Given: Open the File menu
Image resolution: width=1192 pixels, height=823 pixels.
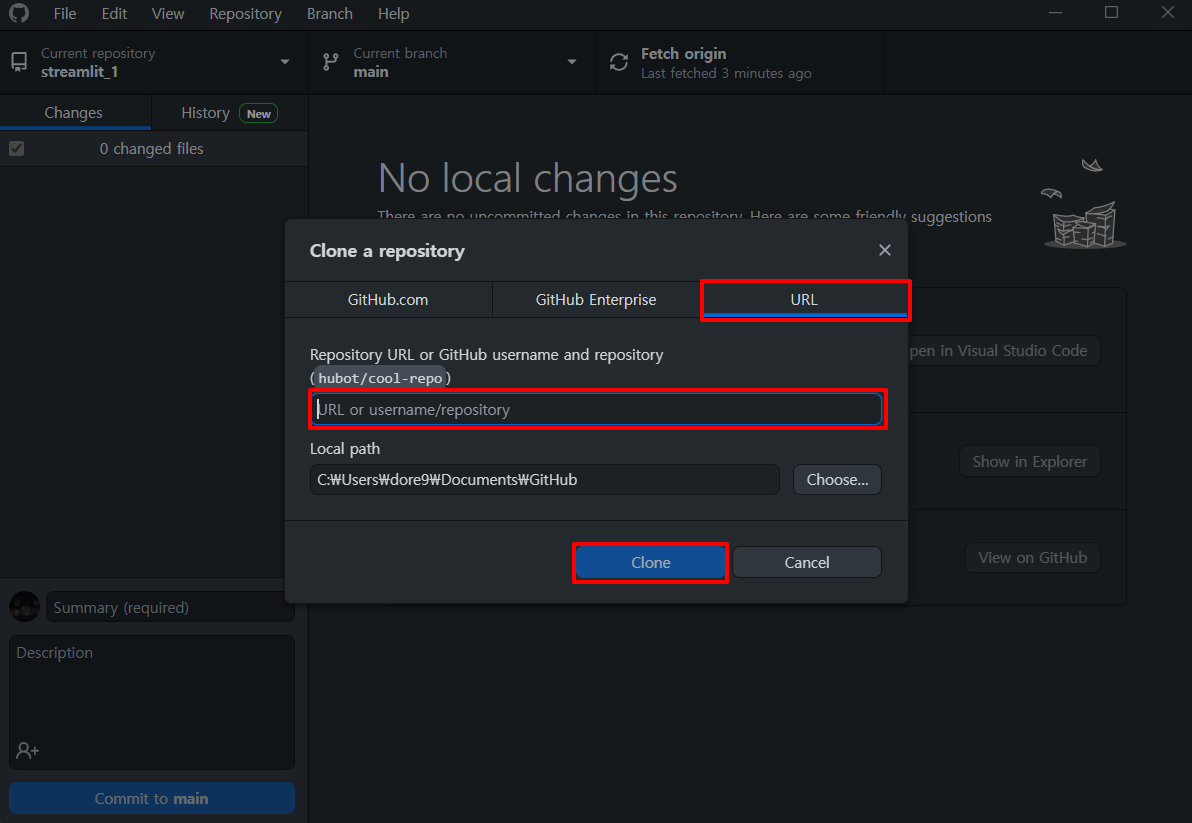Looking at the screenshot, I should coord(65,14).
